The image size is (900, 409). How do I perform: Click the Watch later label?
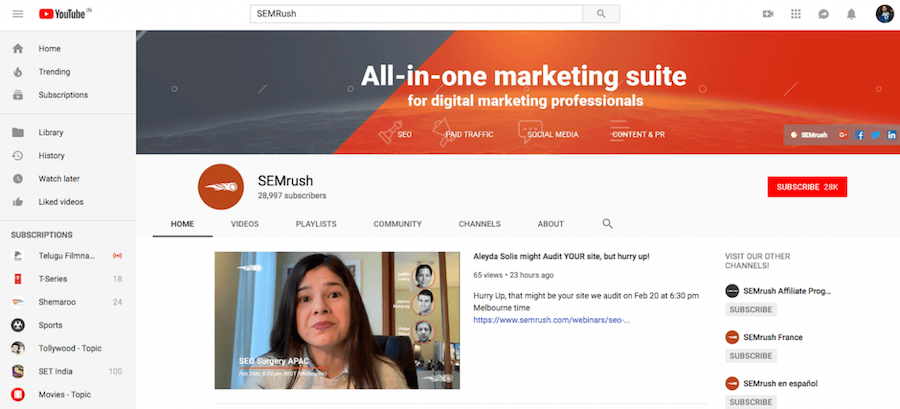pos(59,178)
